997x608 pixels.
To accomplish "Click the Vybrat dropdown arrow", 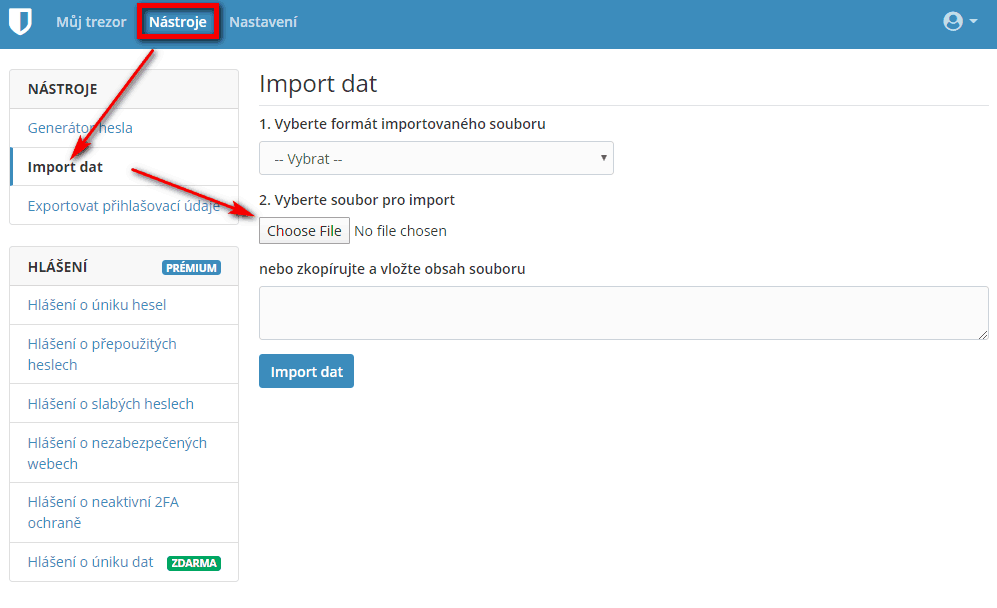I will coord(603,158).
